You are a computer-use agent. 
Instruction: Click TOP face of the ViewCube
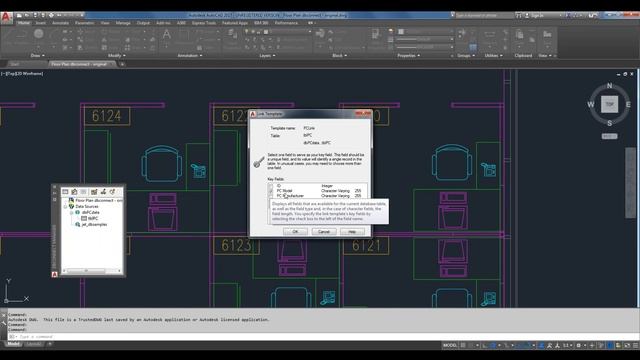pyautogui.click(x=609, y=104)
